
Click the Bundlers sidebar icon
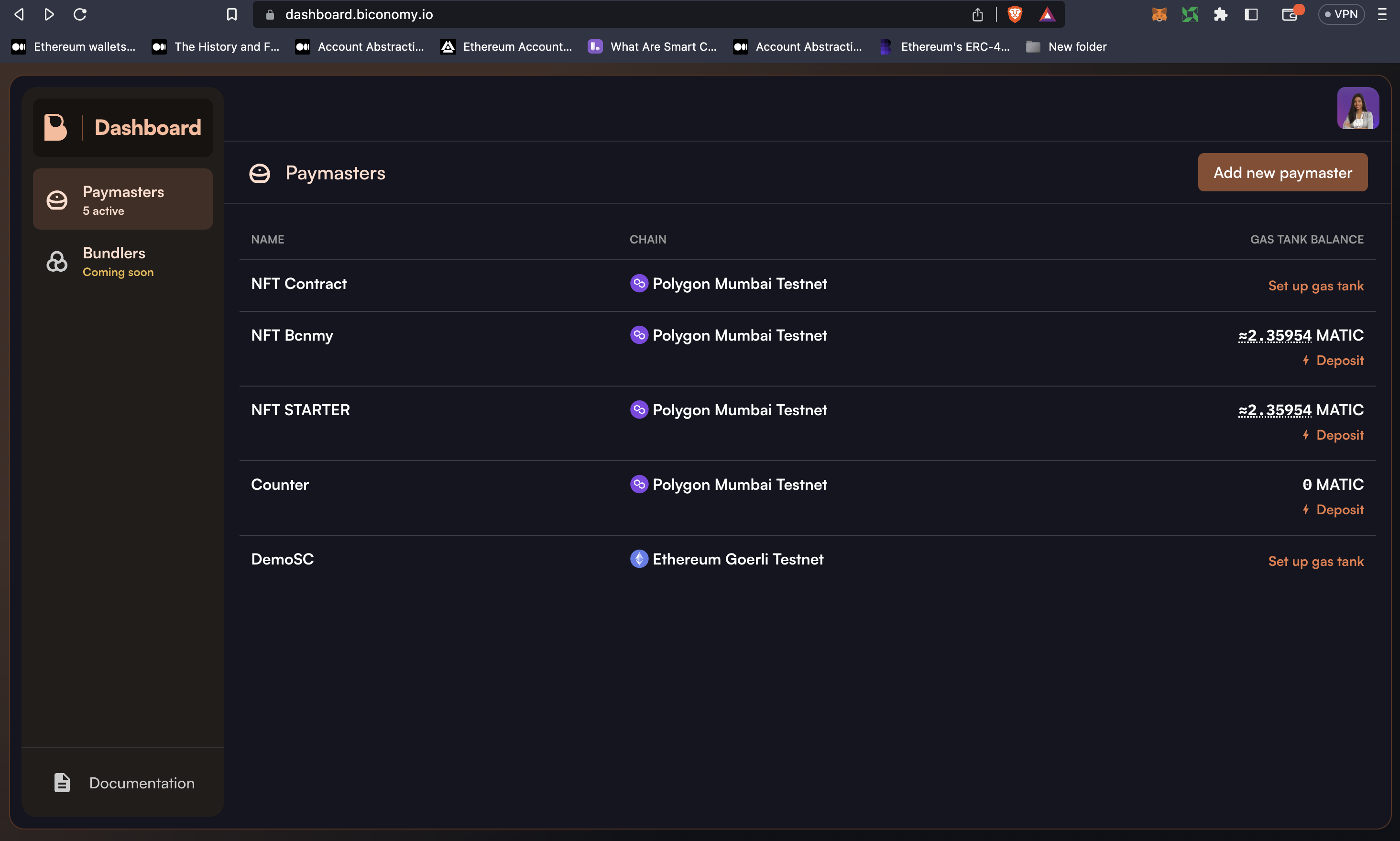tap(56, 261)
